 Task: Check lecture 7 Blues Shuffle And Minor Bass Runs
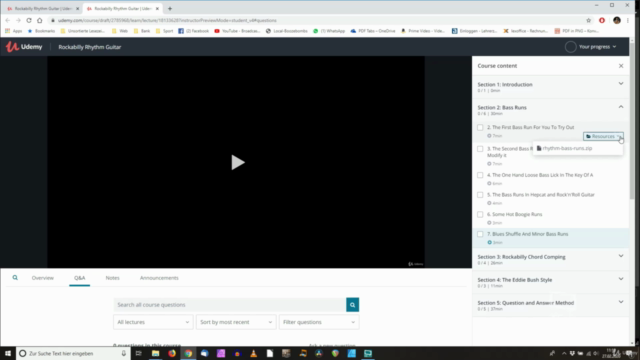(x=480, y=234)
